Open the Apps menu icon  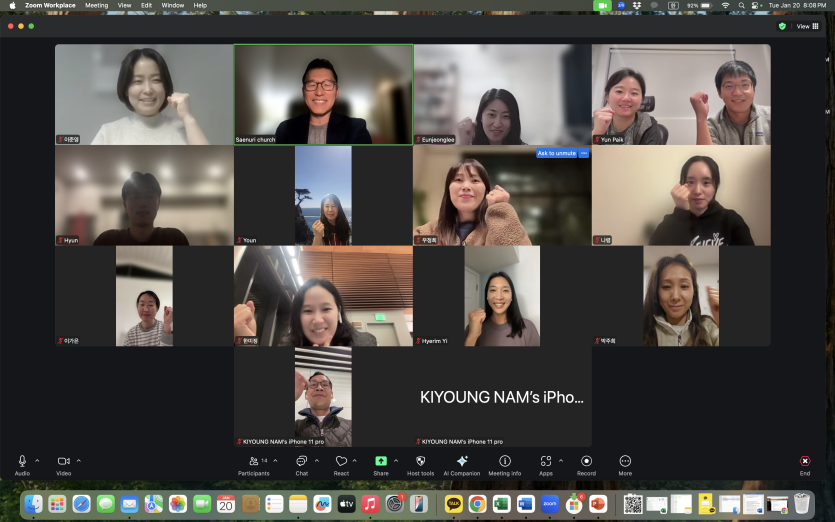[x=546, y=465]
